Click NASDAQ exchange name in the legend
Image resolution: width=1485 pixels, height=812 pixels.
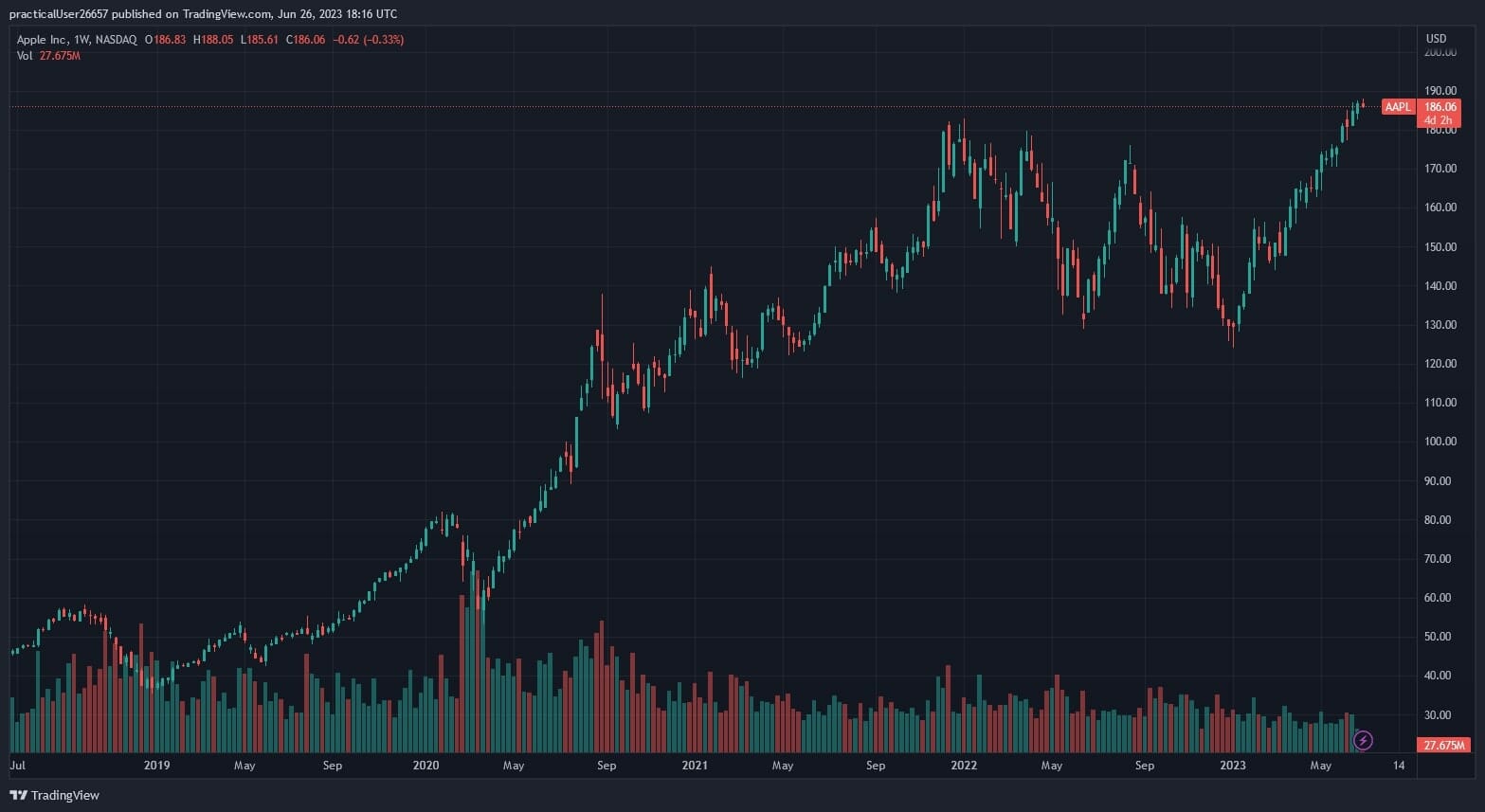(116, 40)
